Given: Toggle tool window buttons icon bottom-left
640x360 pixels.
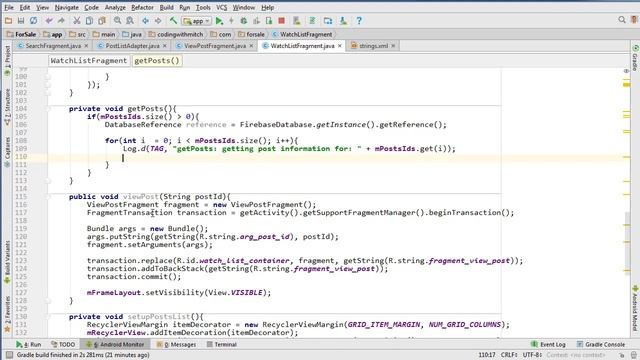Looking at the screenshot, I should click(x=9, y=355).
